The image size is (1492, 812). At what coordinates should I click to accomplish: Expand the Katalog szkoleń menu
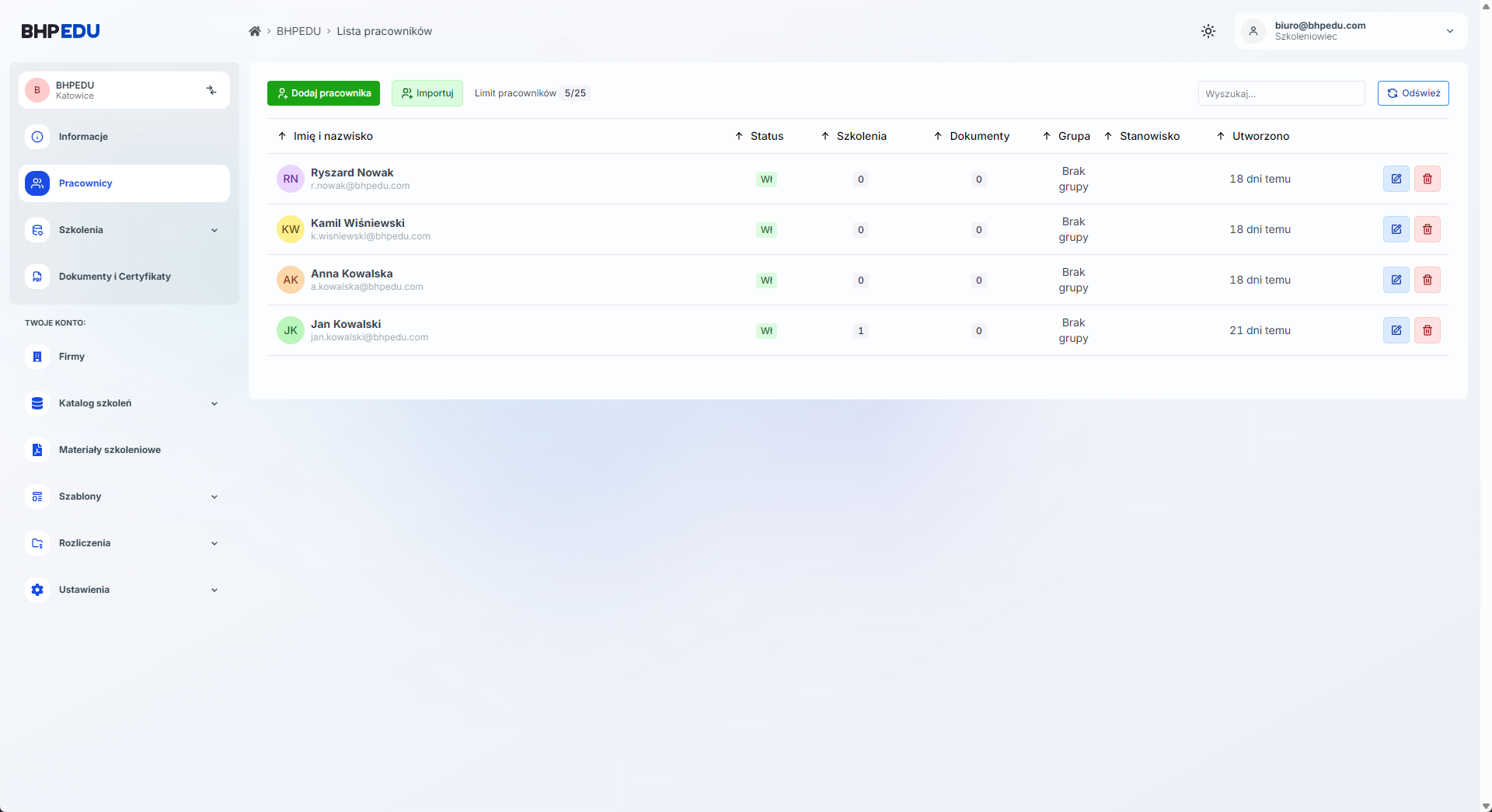click(x=214, y=403)
